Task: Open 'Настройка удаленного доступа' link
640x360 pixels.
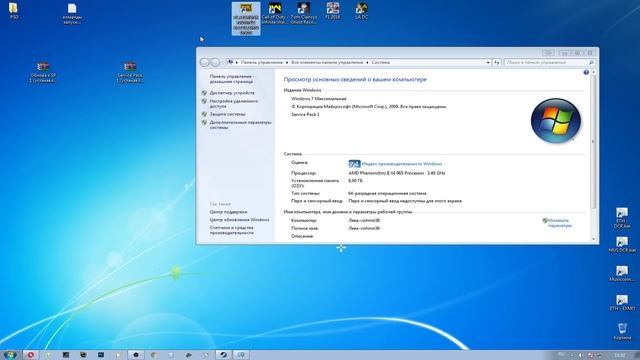Action: tap(233, 103)
